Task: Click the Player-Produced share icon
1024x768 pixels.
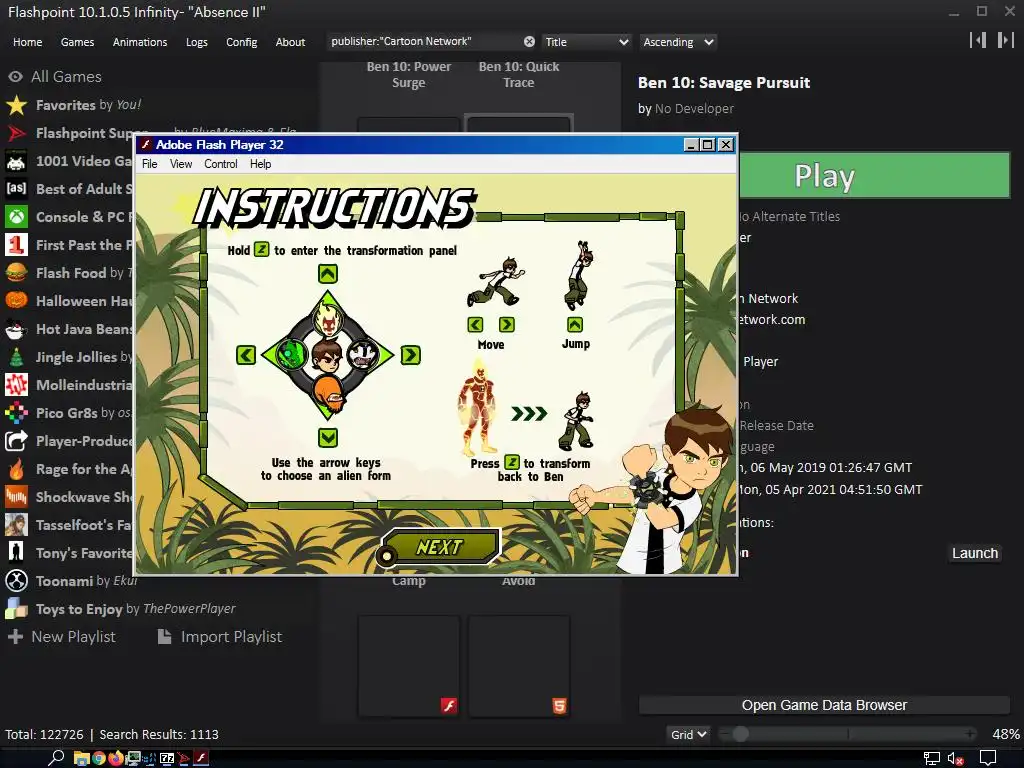Action: tap(16, 441)
